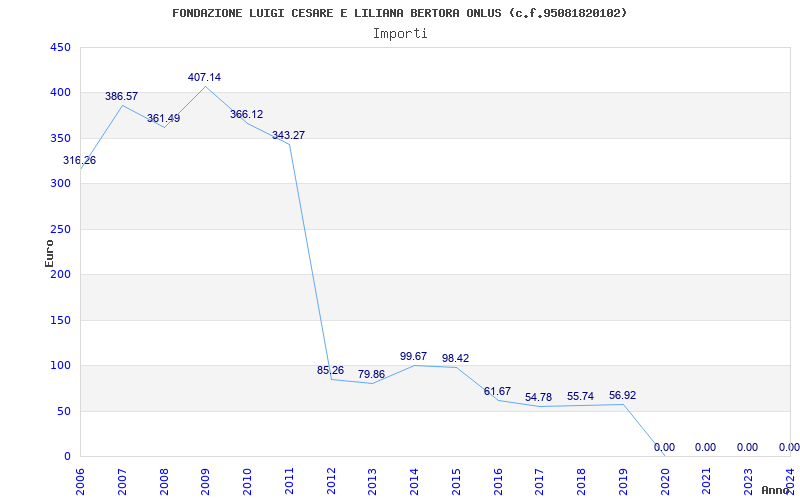Select the x-axis year '2024'

(x=790, y=482)
